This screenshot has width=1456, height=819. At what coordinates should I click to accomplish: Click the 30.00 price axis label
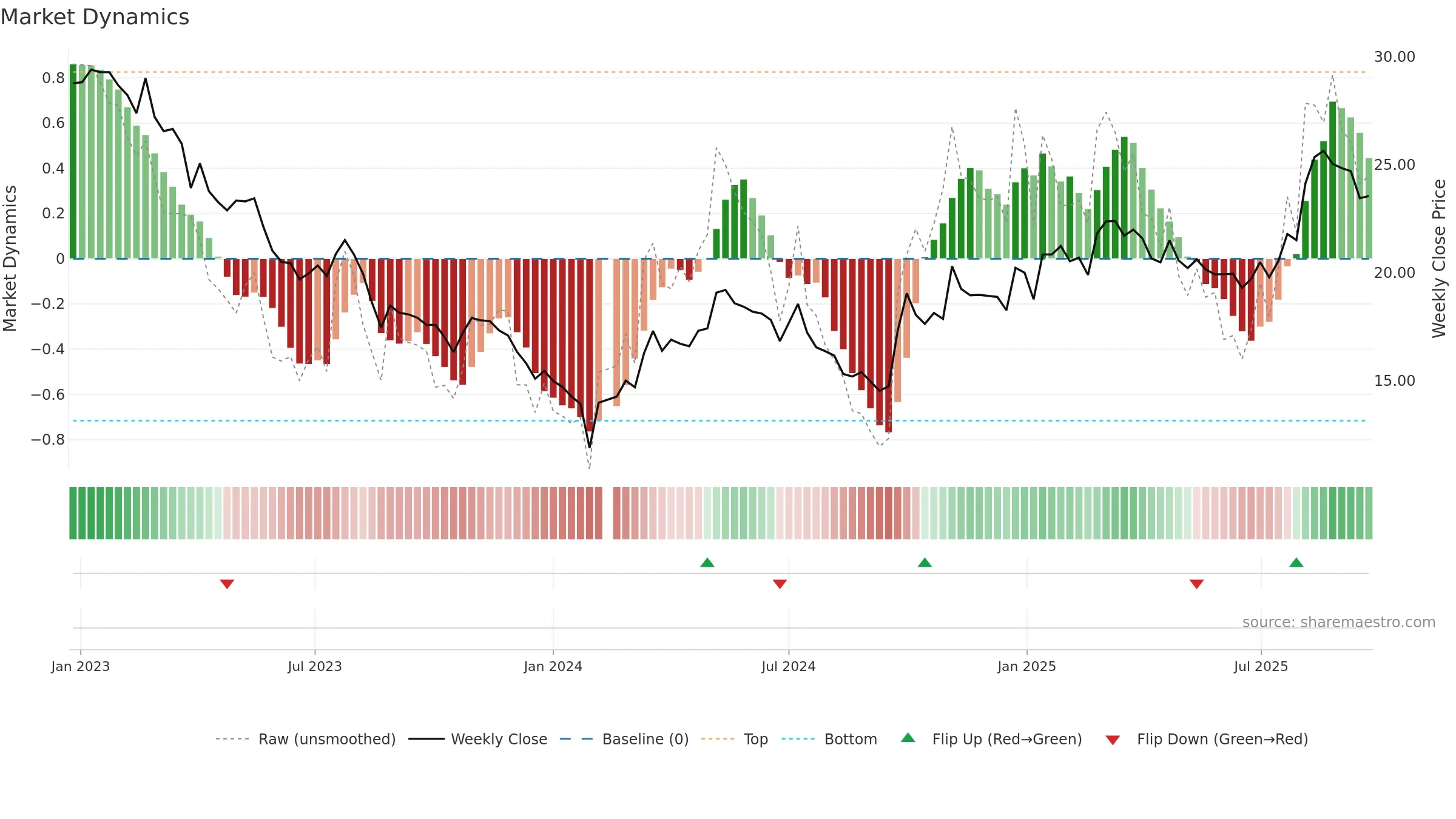[x=1395, y=57]
